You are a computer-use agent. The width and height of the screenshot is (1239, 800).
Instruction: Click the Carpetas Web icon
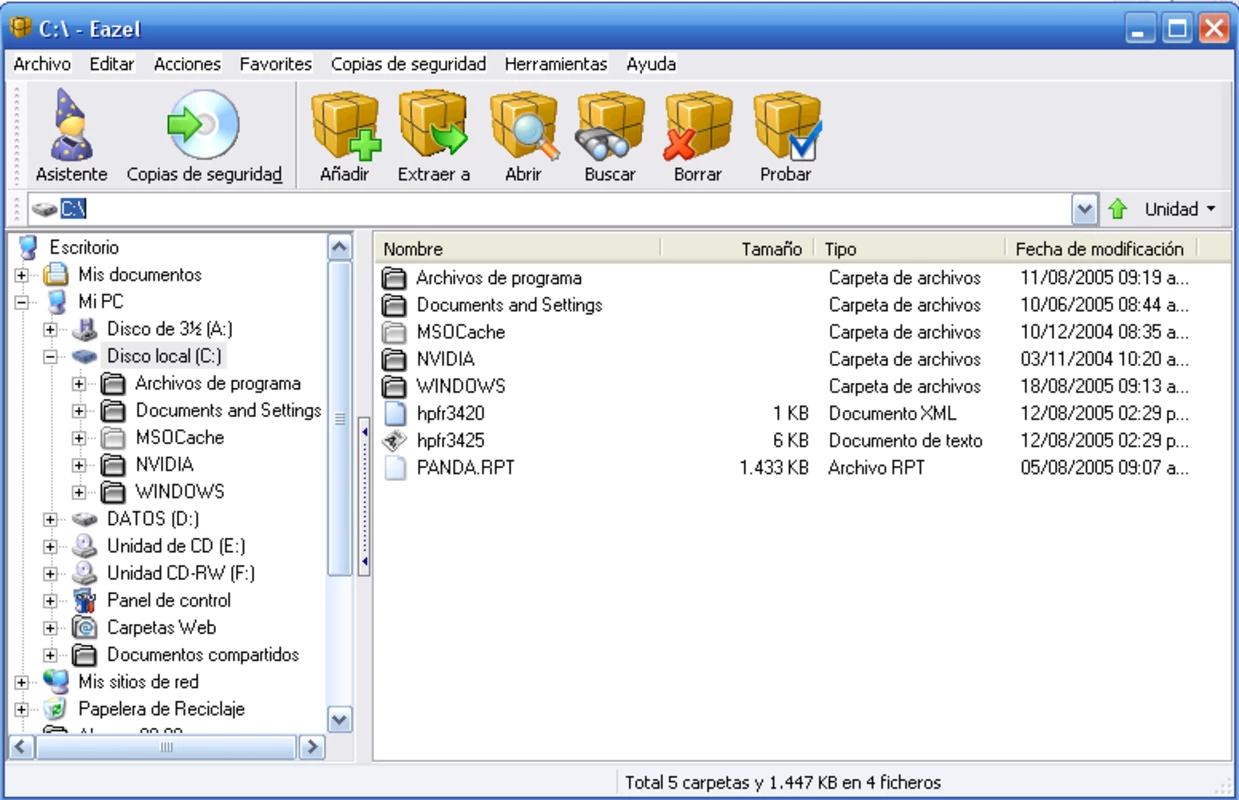point(86,627)
